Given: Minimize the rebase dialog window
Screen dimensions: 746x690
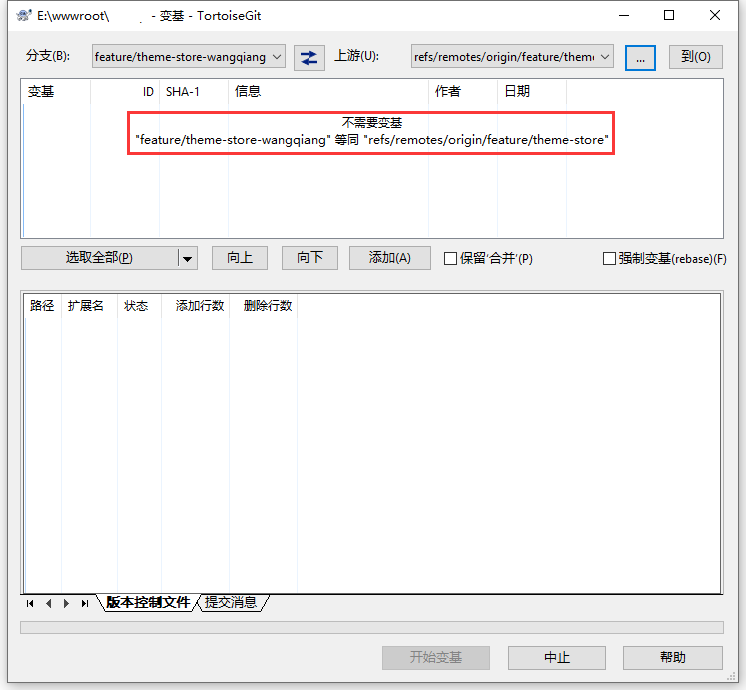Looking at the screenshot, I should [x=624, y=15].
